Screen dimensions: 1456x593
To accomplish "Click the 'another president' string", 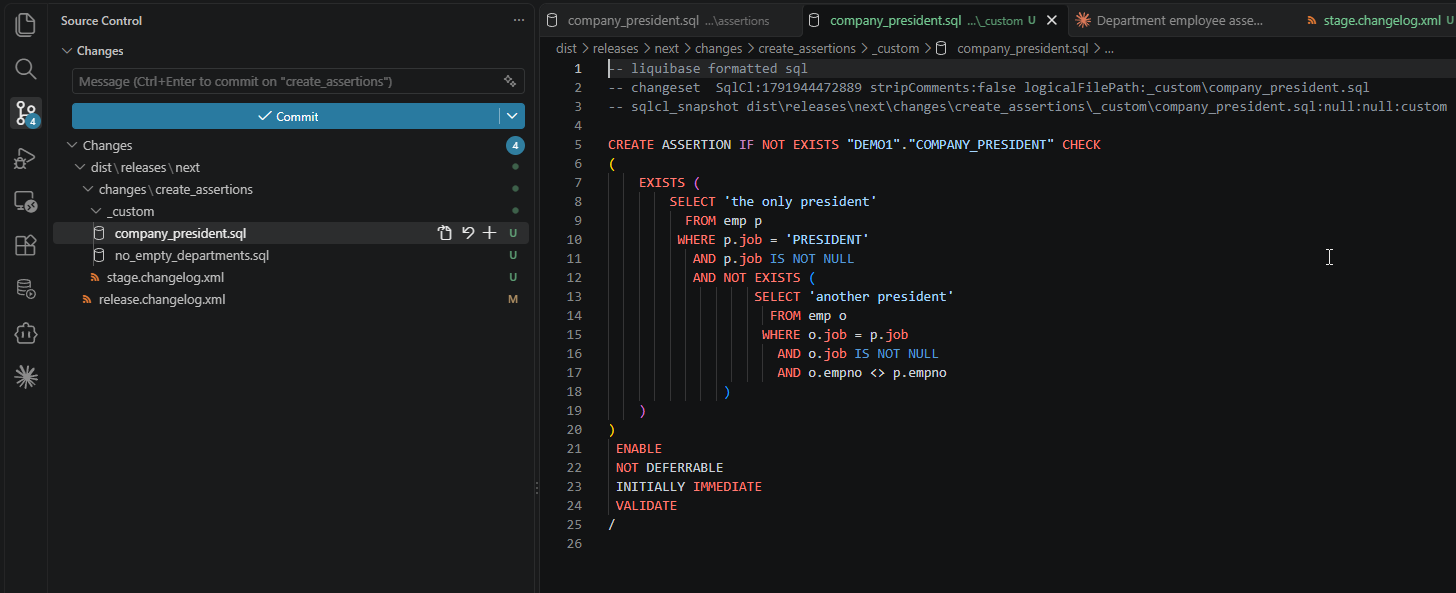I will [x=881, y=297].
